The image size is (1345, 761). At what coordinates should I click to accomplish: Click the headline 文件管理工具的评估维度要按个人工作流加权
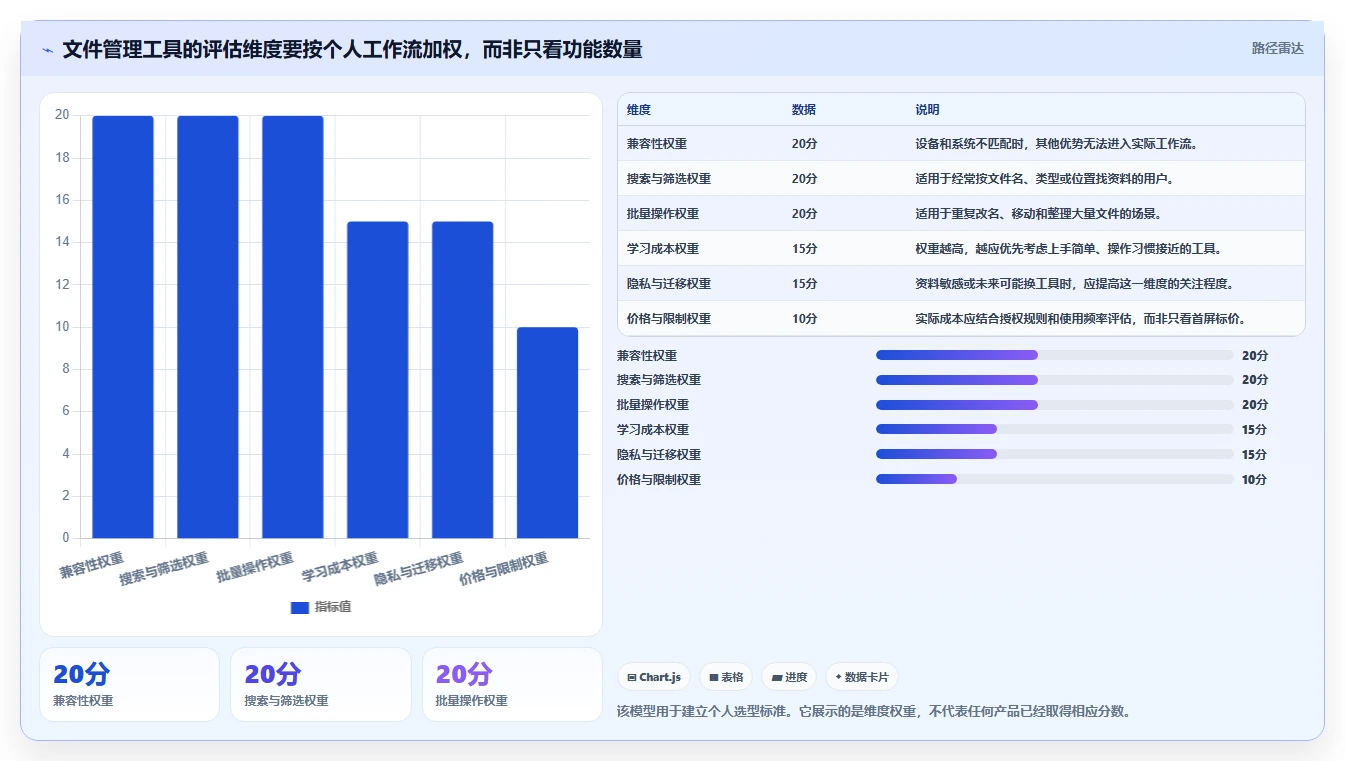click(x=352, y=49)
